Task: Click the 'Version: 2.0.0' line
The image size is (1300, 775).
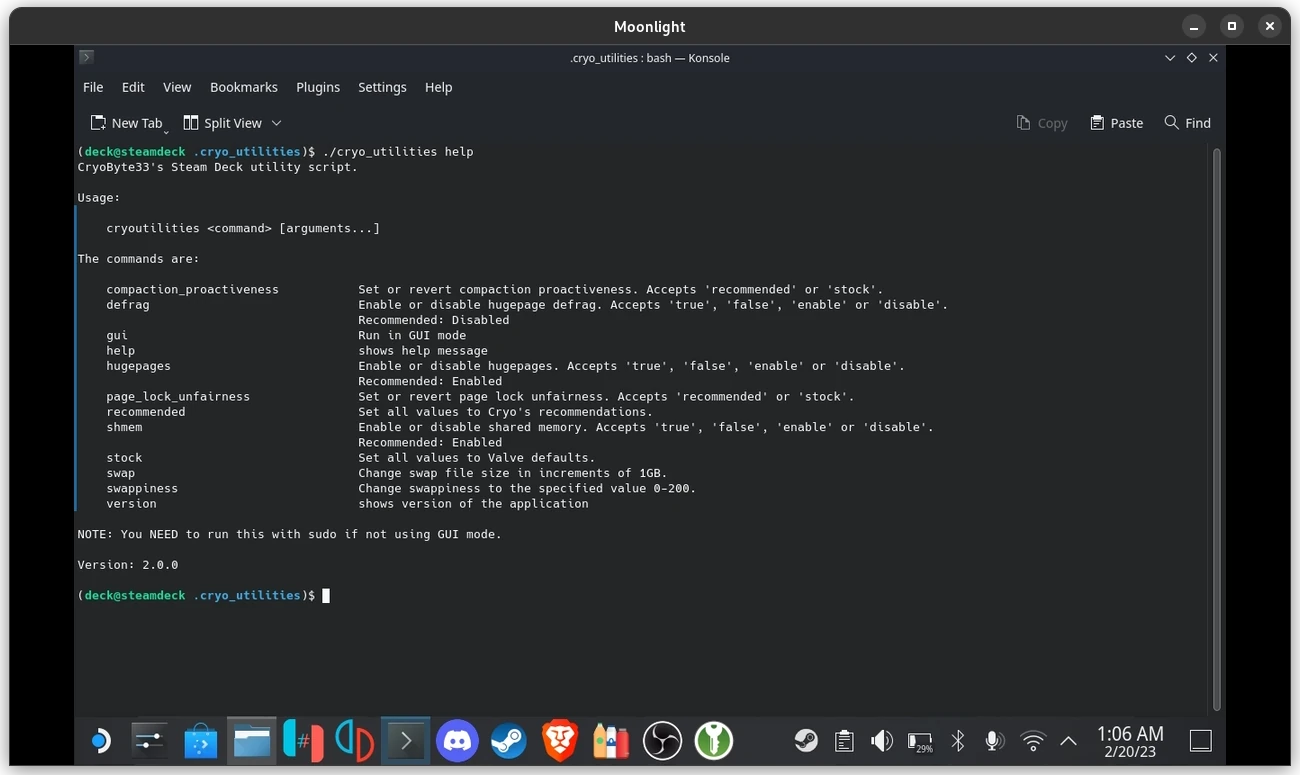Action: [128, 565]
